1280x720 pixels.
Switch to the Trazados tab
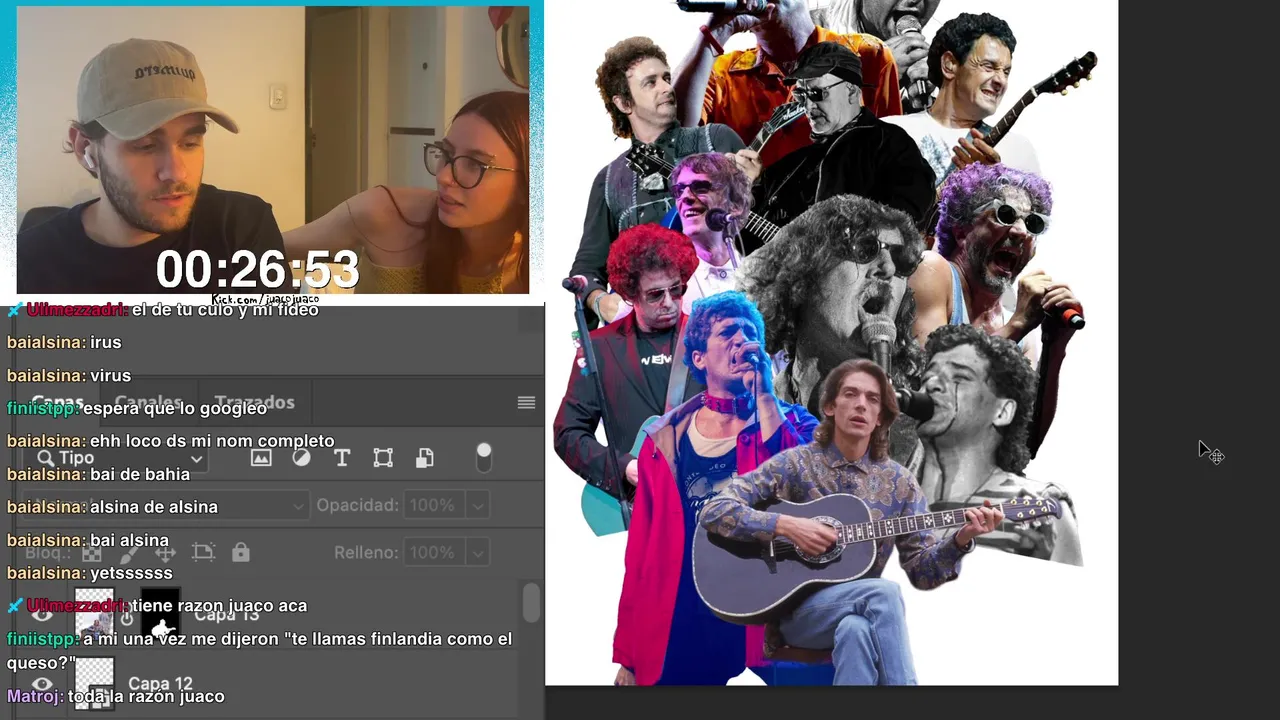(x=254, y=402)
